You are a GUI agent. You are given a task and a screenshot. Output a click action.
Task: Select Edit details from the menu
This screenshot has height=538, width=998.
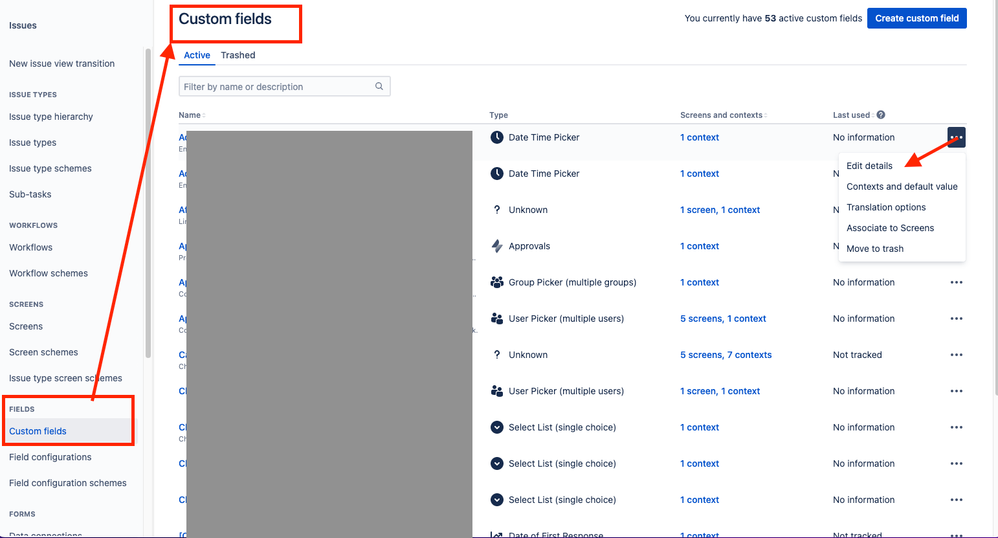tap(869, 166)
